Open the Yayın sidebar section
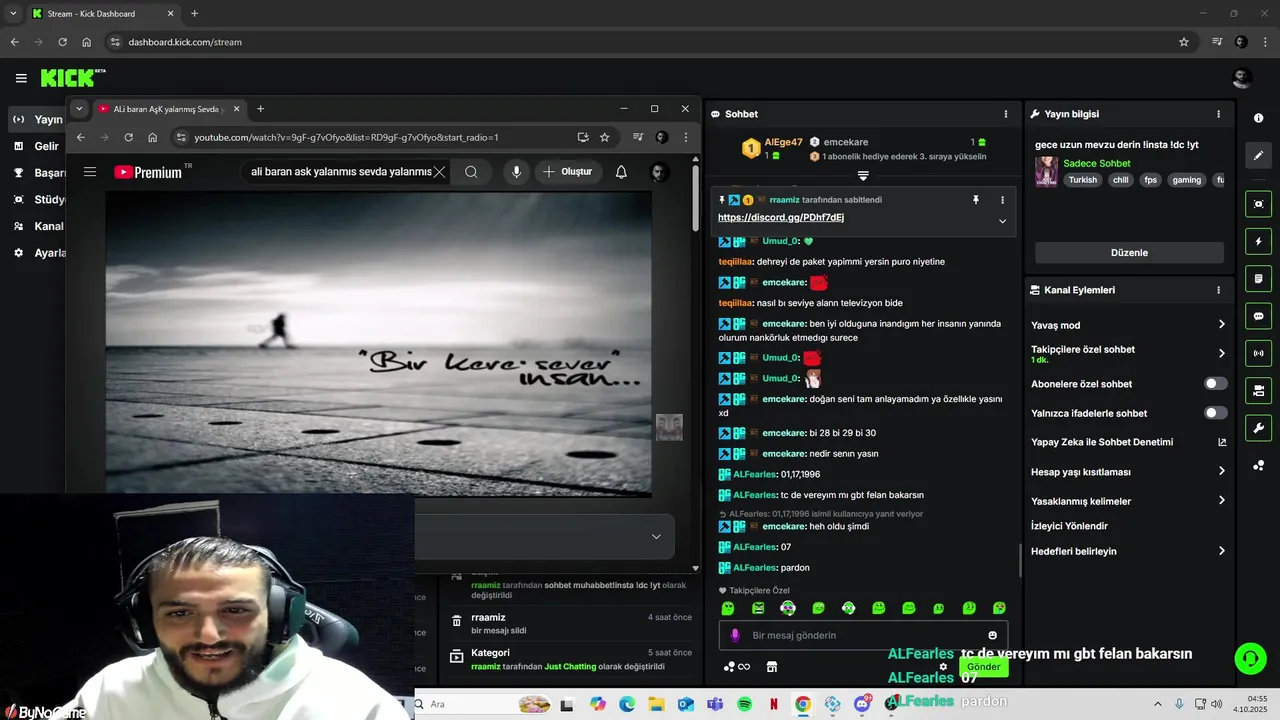This screenshot has height=720, width=1280. (x=37, y=119)
